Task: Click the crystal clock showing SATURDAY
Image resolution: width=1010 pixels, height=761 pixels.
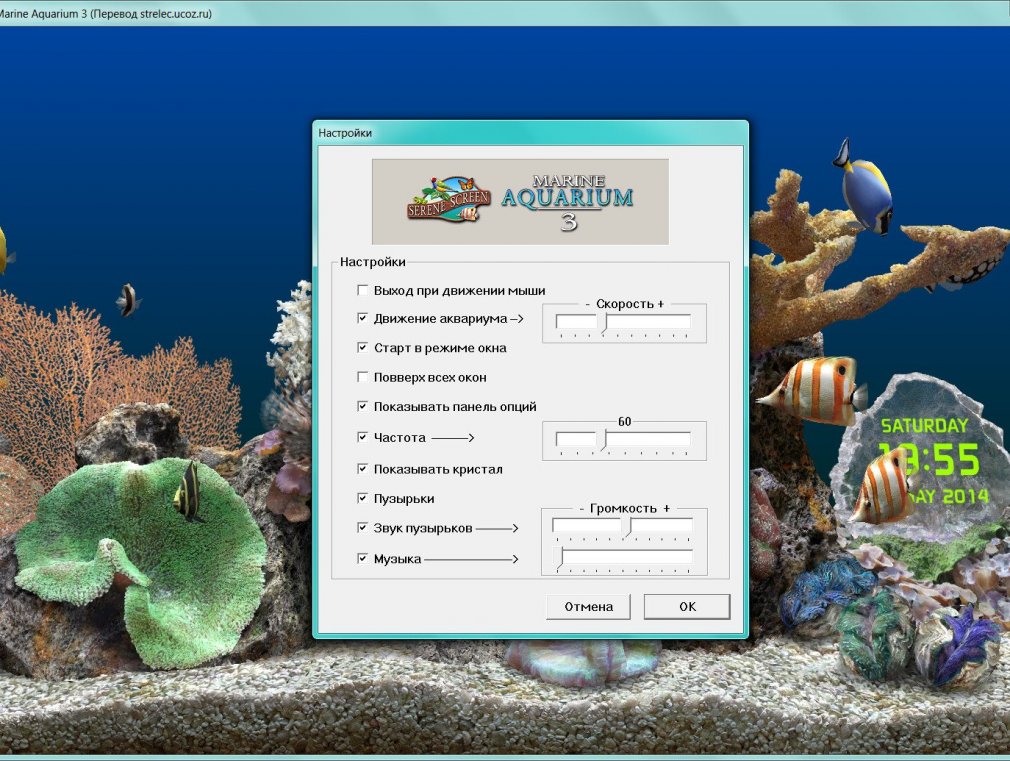Action: [x=920, y=459]
